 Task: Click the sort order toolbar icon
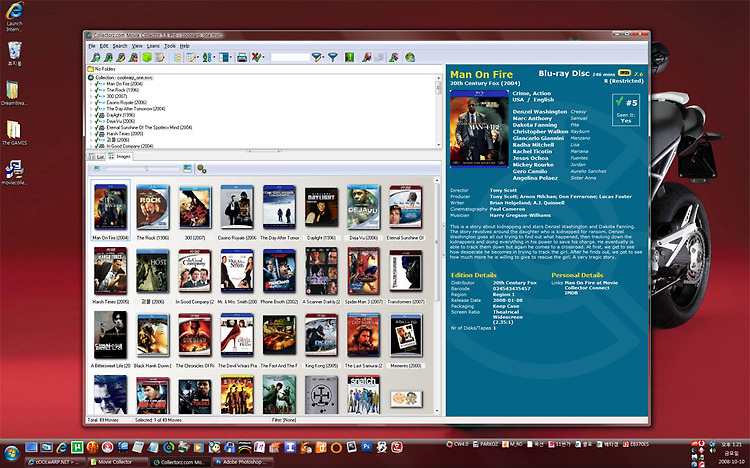[x=206, y=57]
